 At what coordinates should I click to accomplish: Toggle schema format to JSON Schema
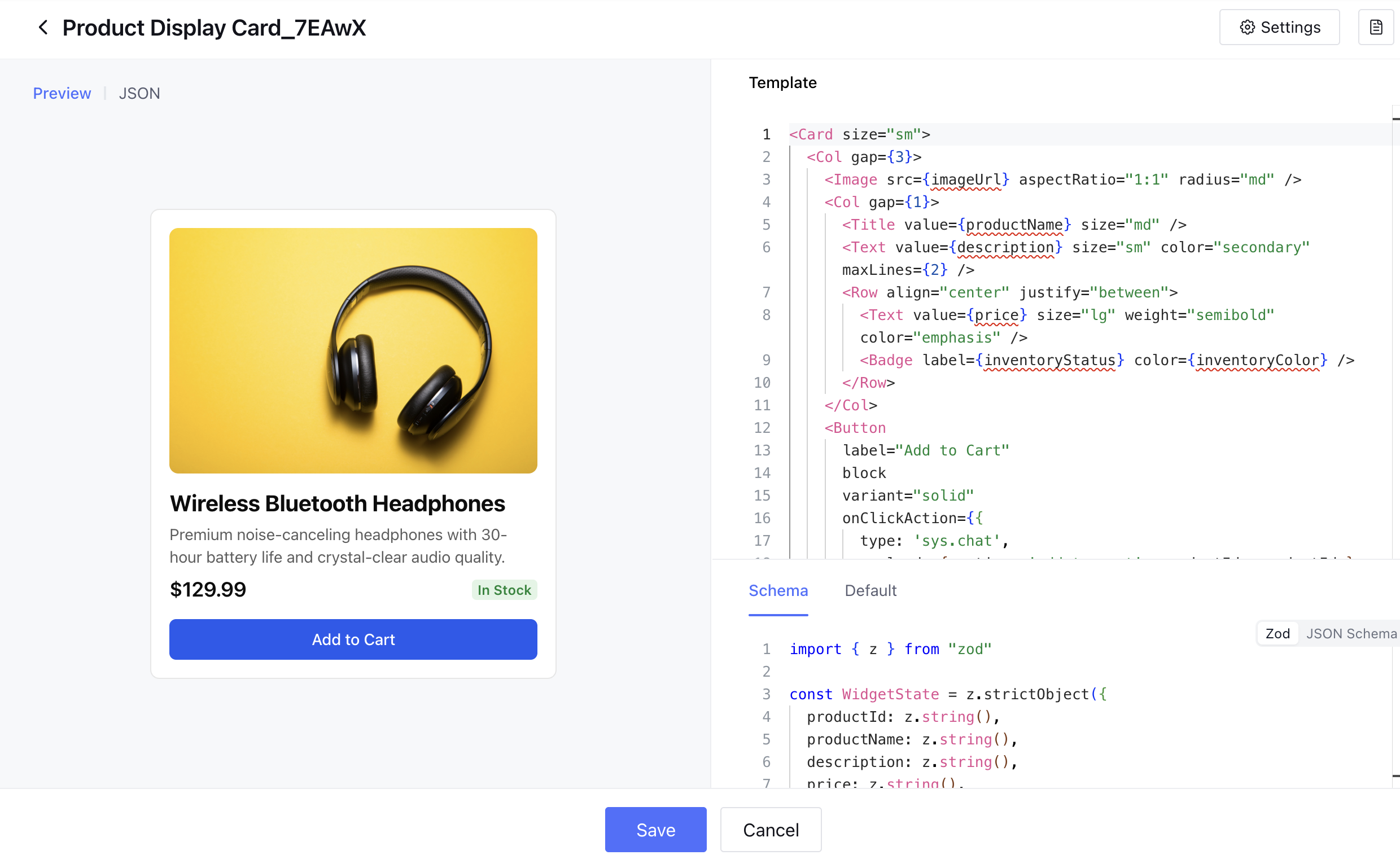[x=1351, y=633]
